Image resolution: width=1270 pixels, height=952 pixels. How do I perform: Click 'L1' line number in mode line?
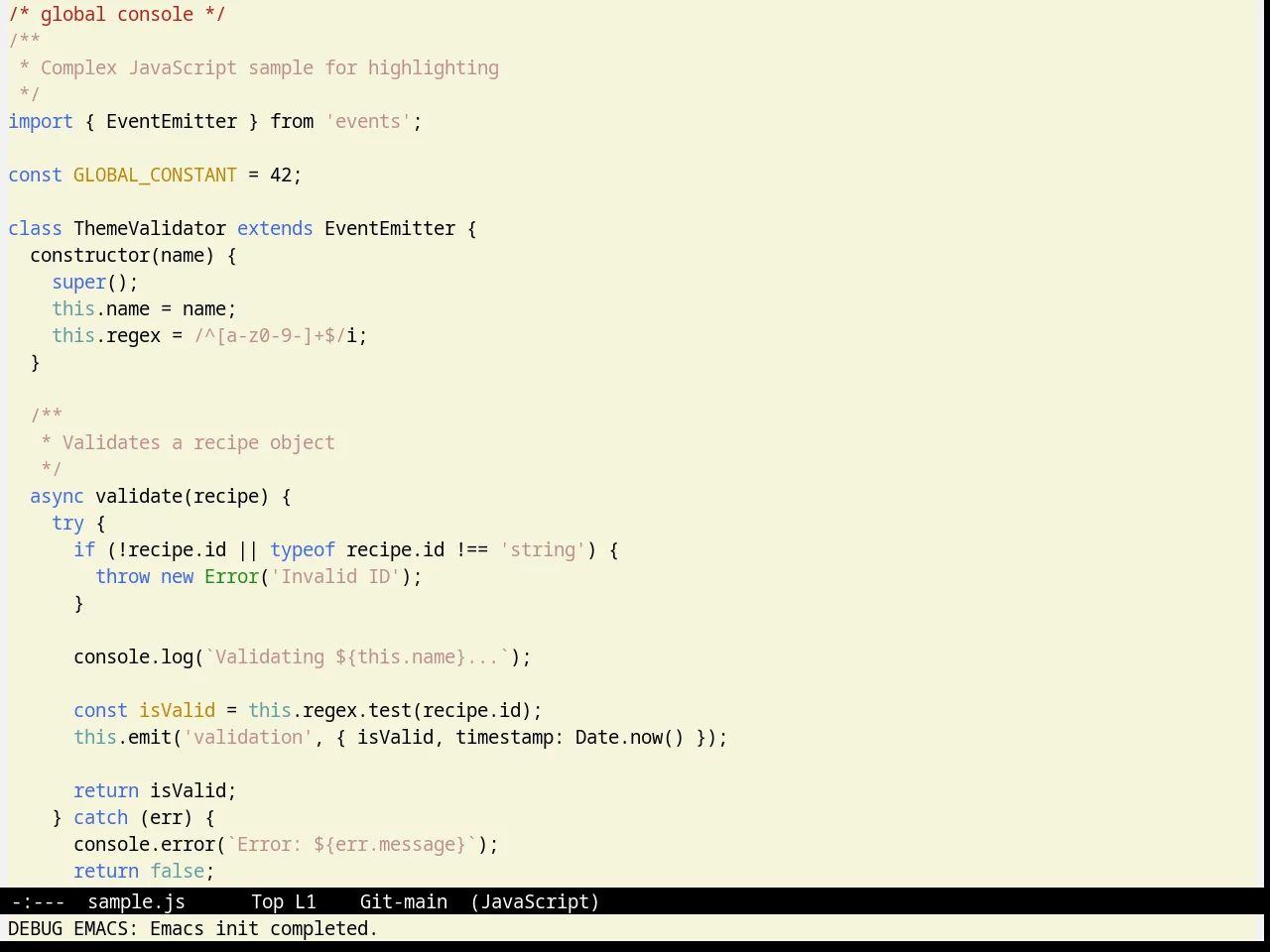click(x=306, y=901)
